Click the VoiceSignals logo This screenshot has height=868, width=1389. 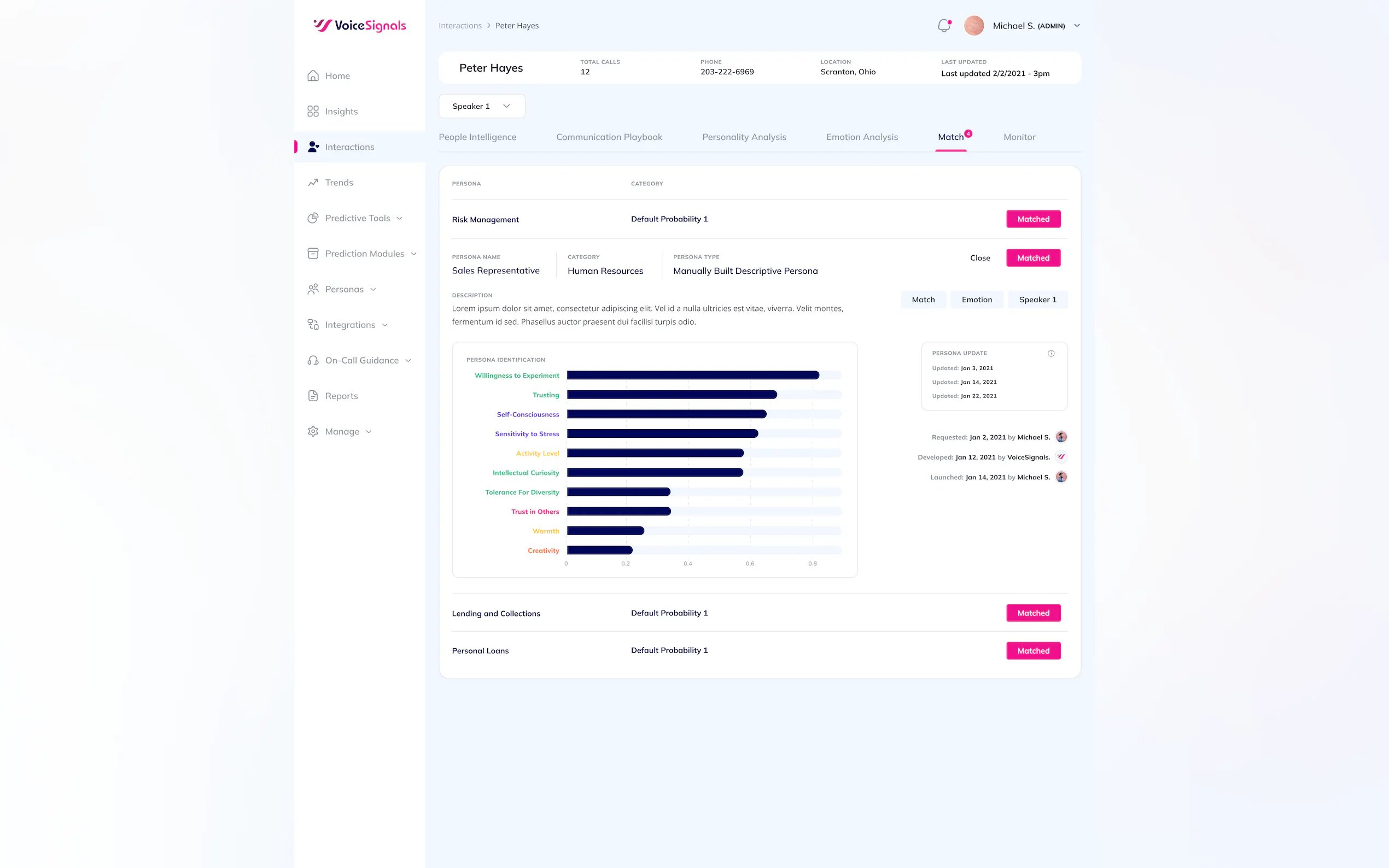[359, 25]
